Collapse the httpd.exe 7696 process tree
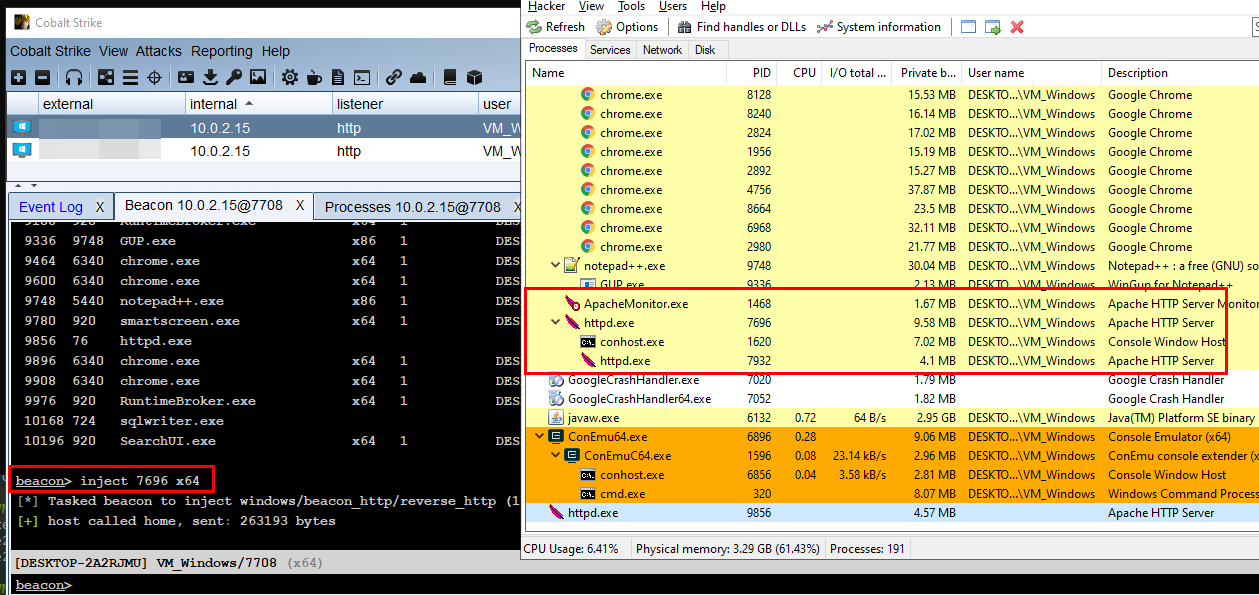Viewport: 1259px width, 595px height. (556, 323)
